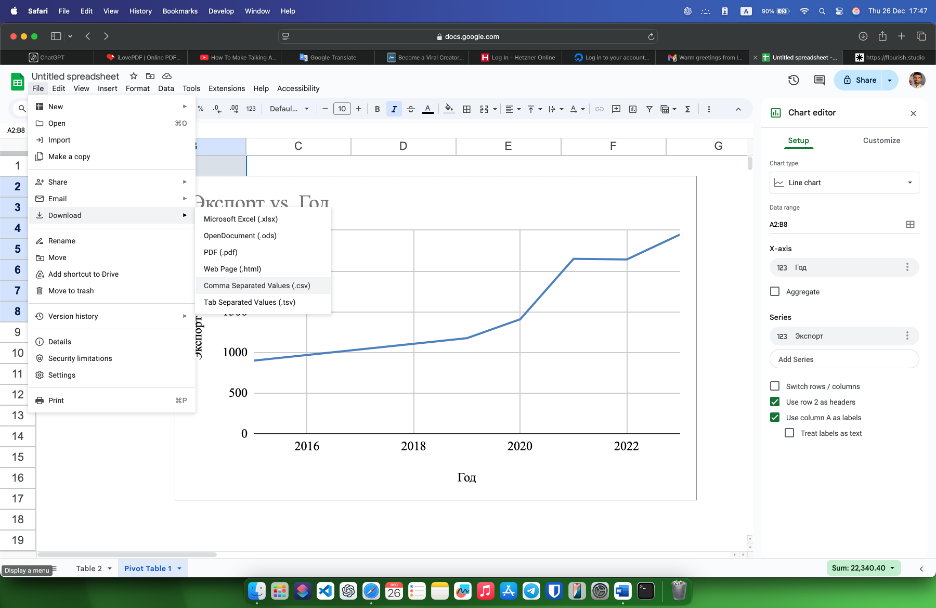Open the text rotation dropdown

click(x=577, y=109)
